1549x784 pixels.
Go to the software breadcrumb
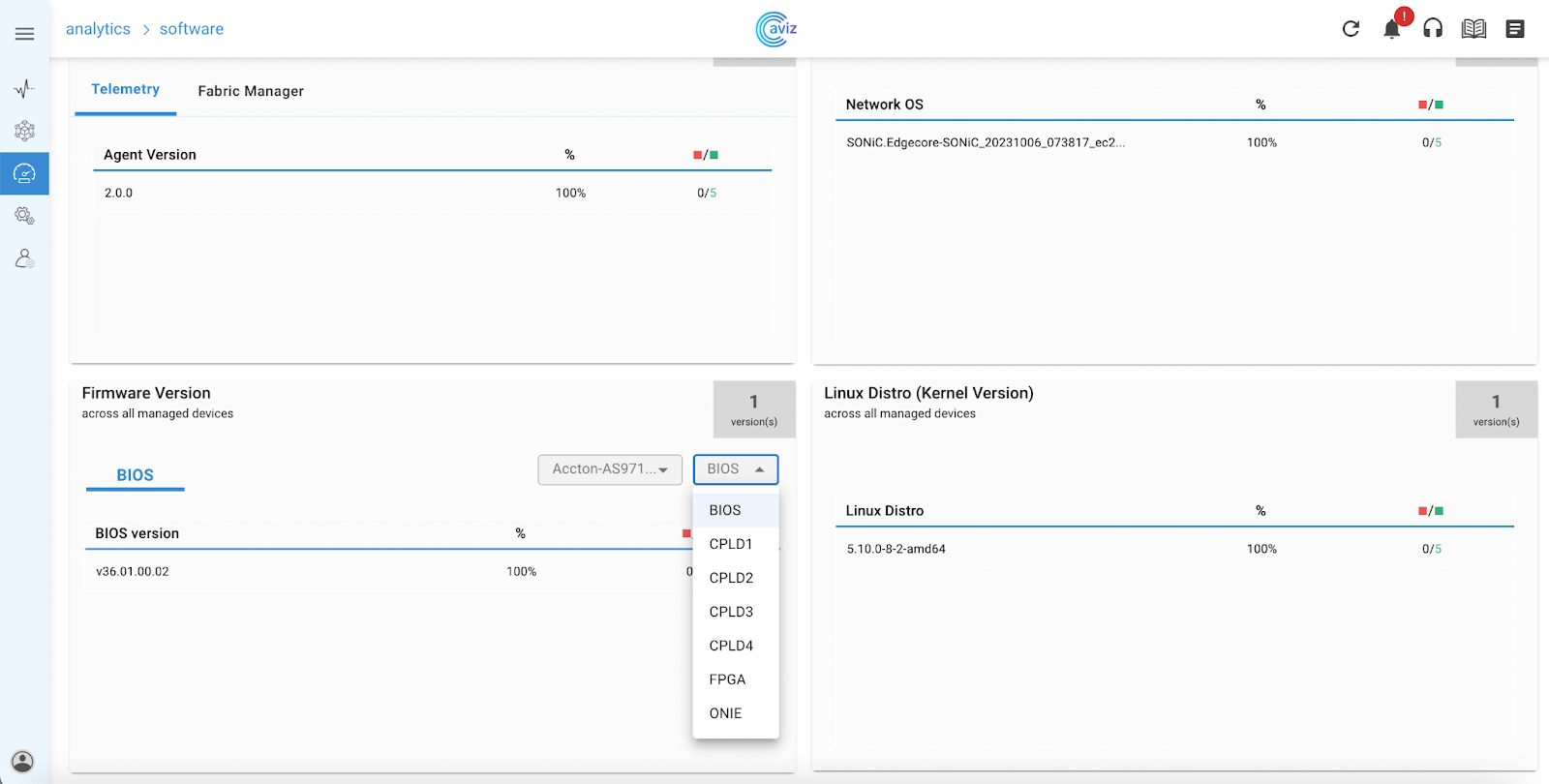coord(192,29)
